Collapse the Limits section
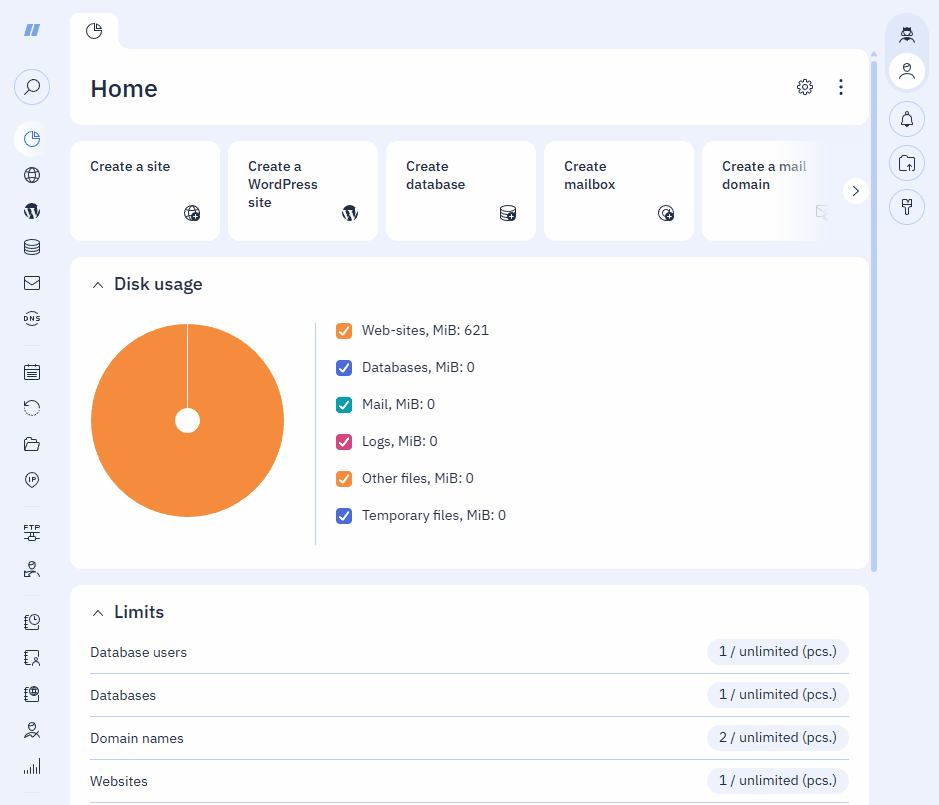This screenshot has width=939, height=805. tap(98, 613)
